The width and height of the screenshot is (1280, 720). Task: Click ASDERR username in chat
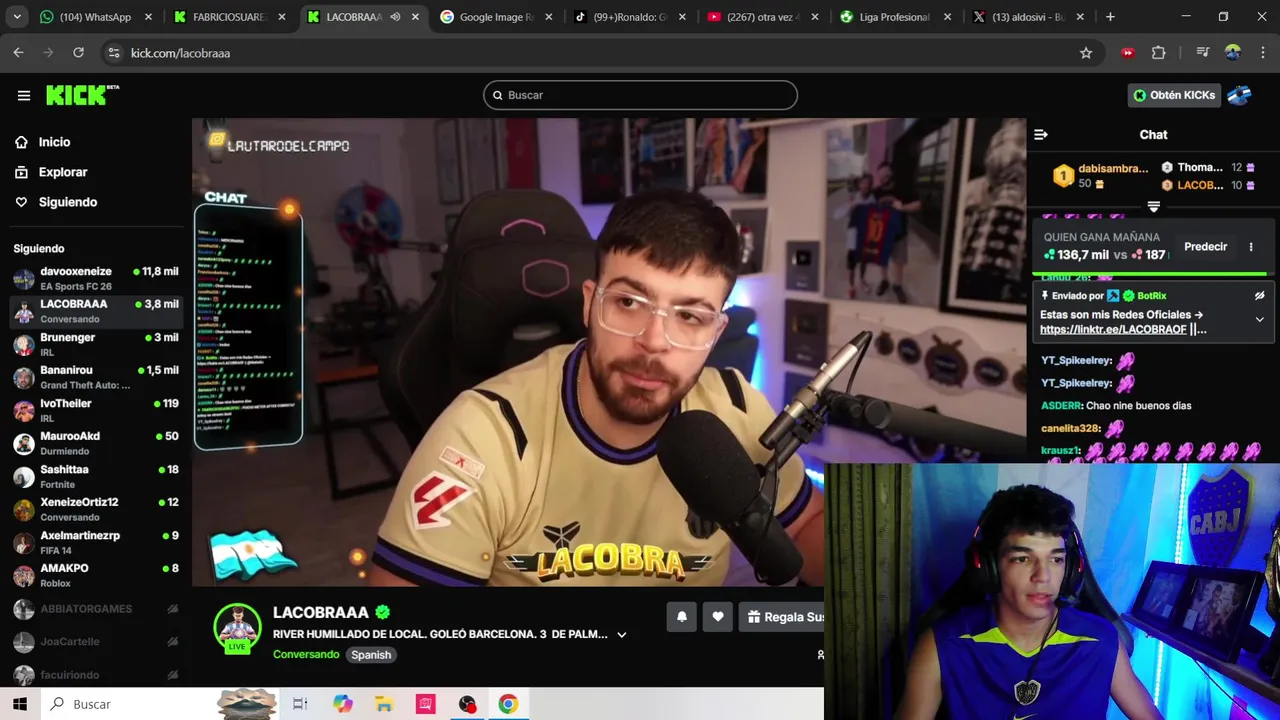[x=1061, y=406]
